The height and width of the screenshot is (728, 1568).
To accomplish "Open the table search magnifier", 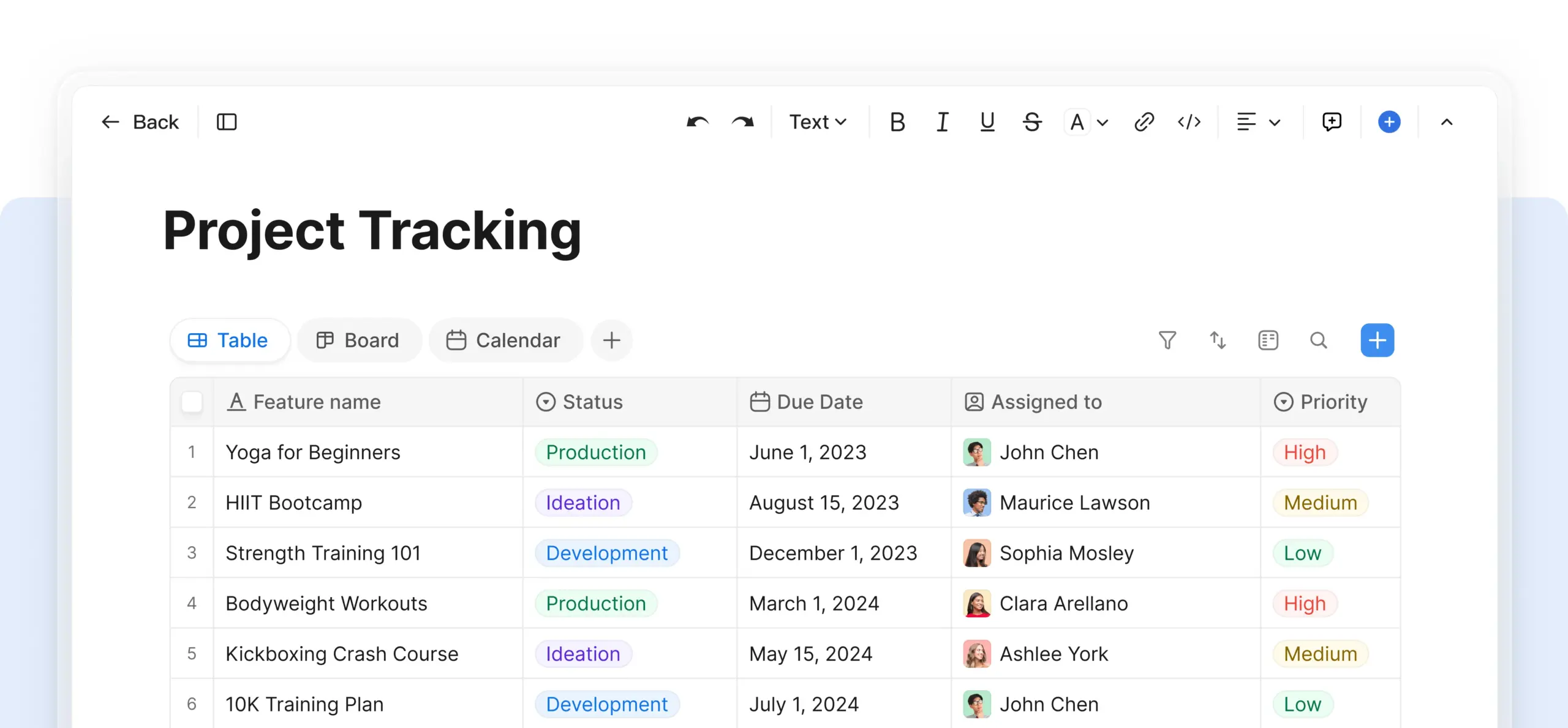I will click(x=1319, y=340).
